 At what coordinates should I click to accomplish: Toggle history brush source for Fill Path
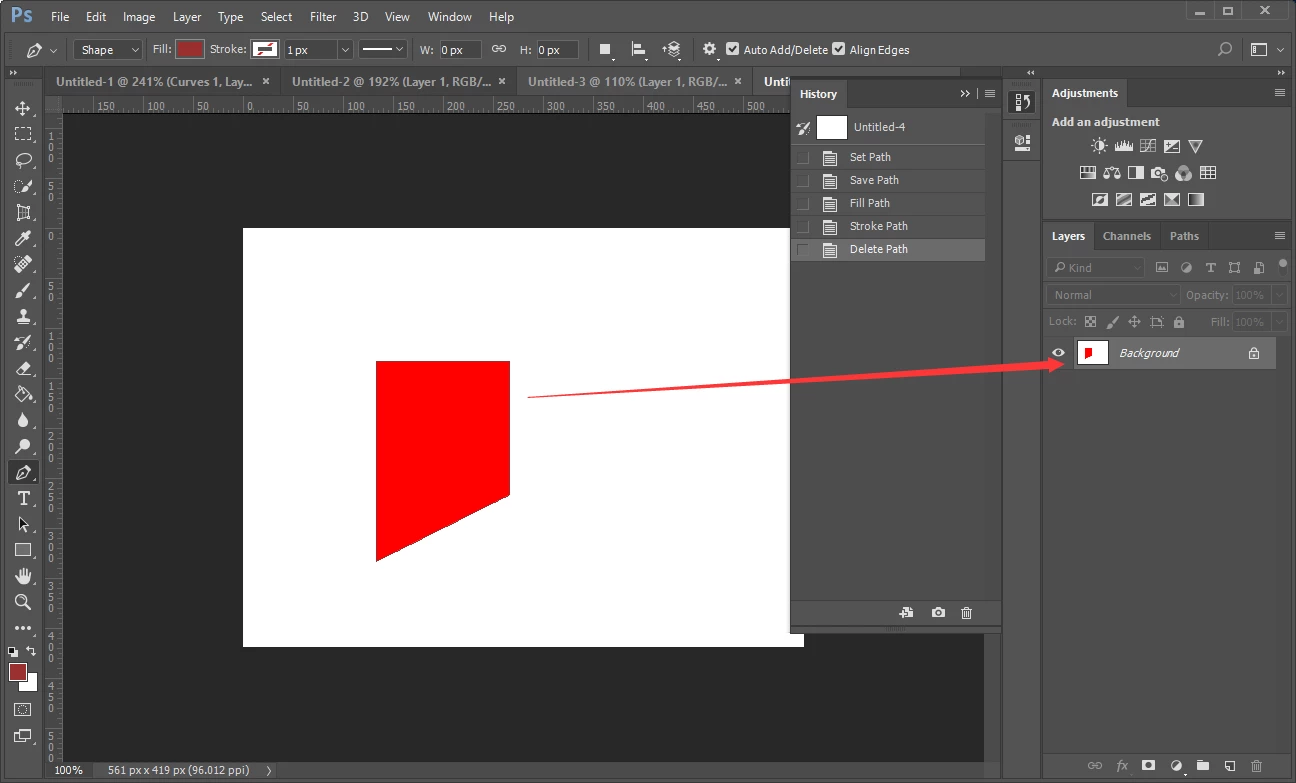tap(803, 203)
